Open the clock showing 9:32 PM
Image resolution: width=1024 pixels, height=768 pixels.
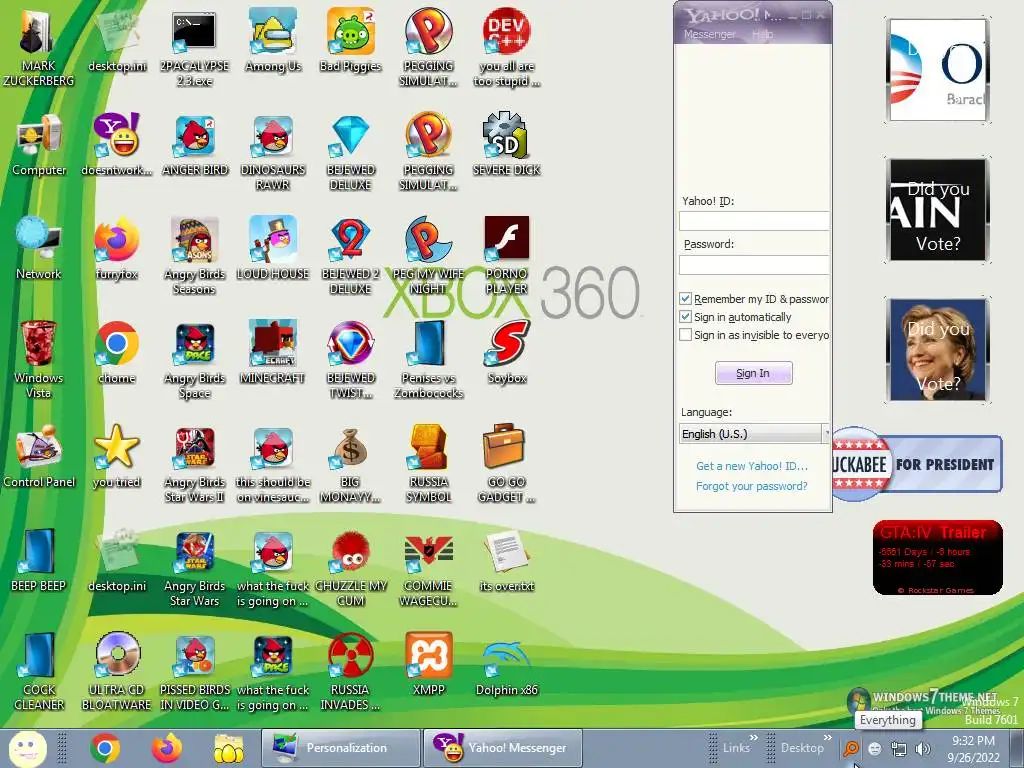973,748
